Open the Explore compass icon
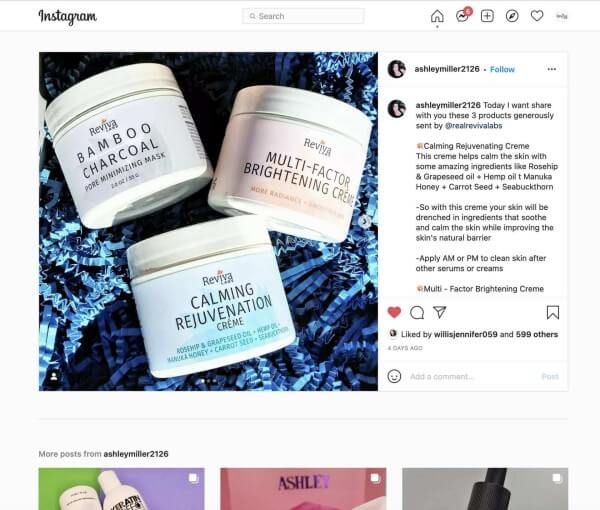Screen dimensions: 600x510 [512, 16]
